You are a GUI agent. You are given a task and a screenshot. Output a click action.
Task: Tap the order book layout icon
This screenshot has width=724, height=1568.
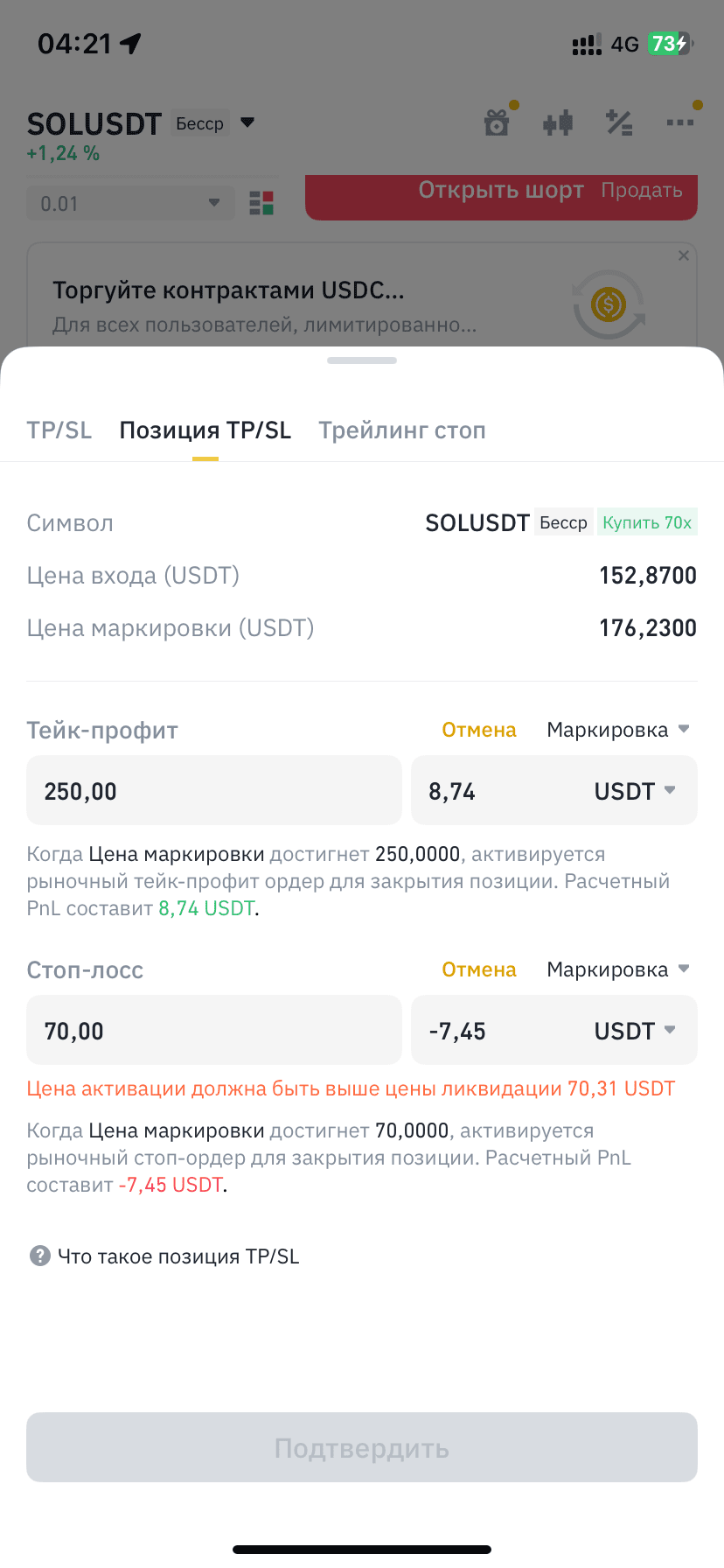[x=261, y=203]
